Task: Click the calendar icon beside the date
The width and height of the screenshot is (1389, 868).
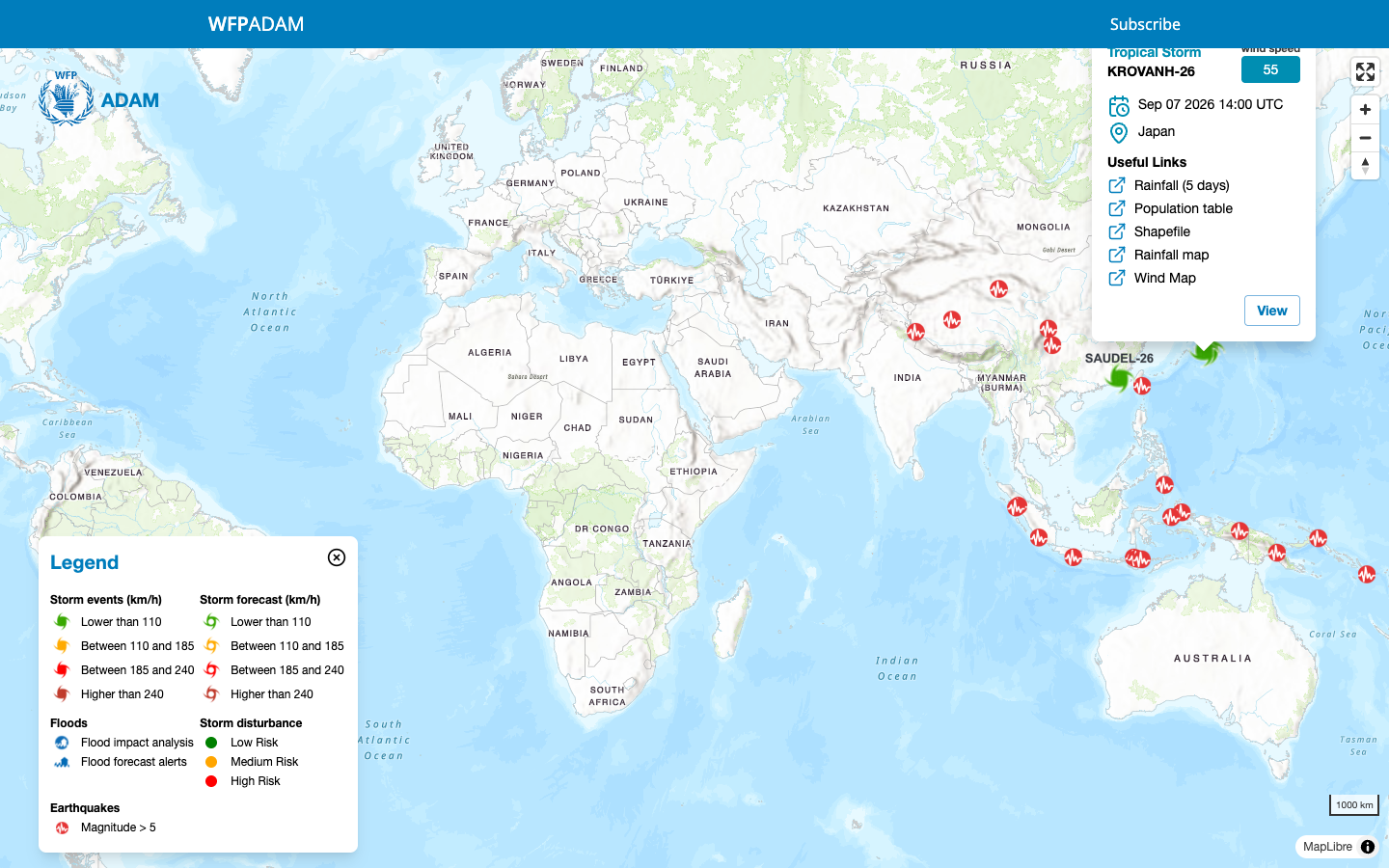Action: tap(1119, 106)
